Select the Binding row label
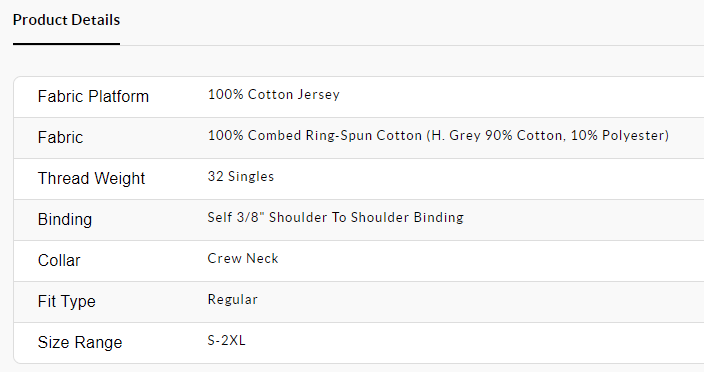This screenshot has height=372, width=704. coord(65,219)
